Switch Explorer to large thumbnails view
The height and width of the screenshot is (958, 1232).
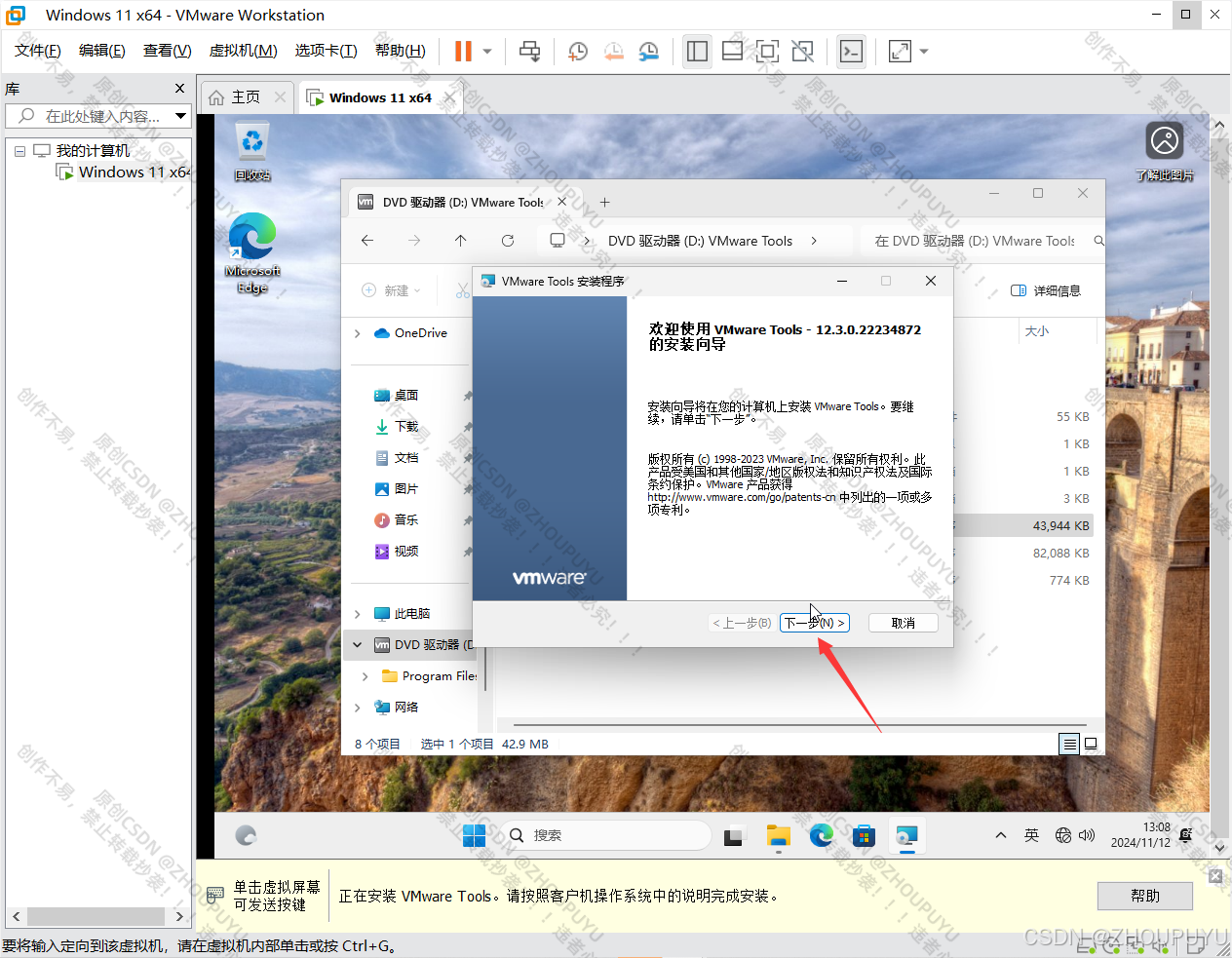pyautogui.click(x=1092, y=744)
